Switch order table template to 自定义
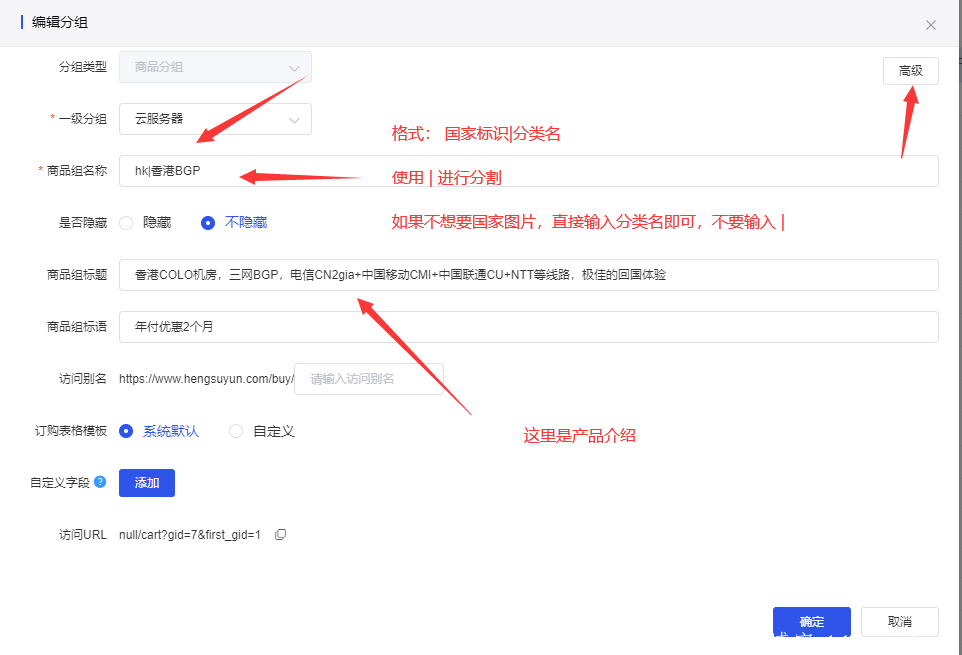Viewport: 962px width, 655px height. pos(236,431)
